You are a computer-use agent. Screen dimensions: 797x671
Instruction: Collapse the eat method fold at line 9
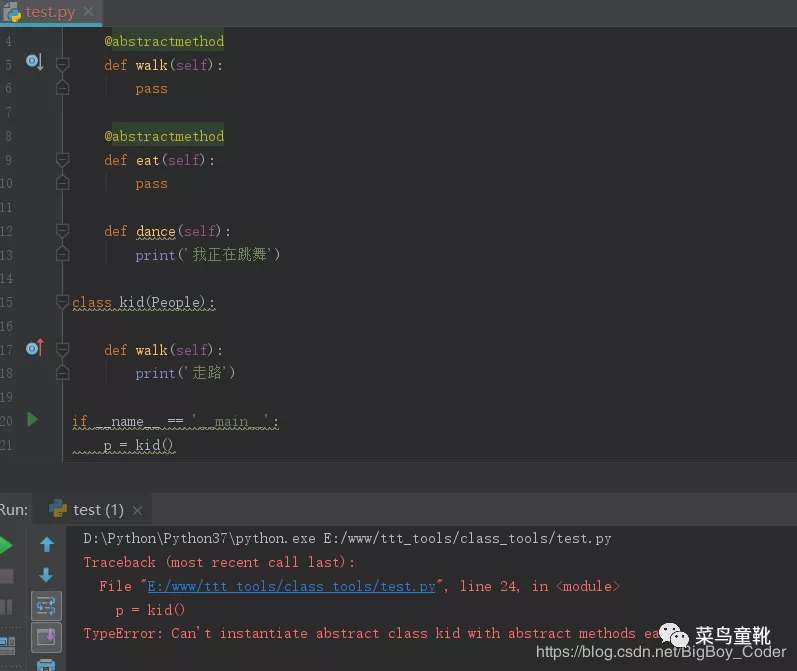pyautogui.click(x=63, y=159)
